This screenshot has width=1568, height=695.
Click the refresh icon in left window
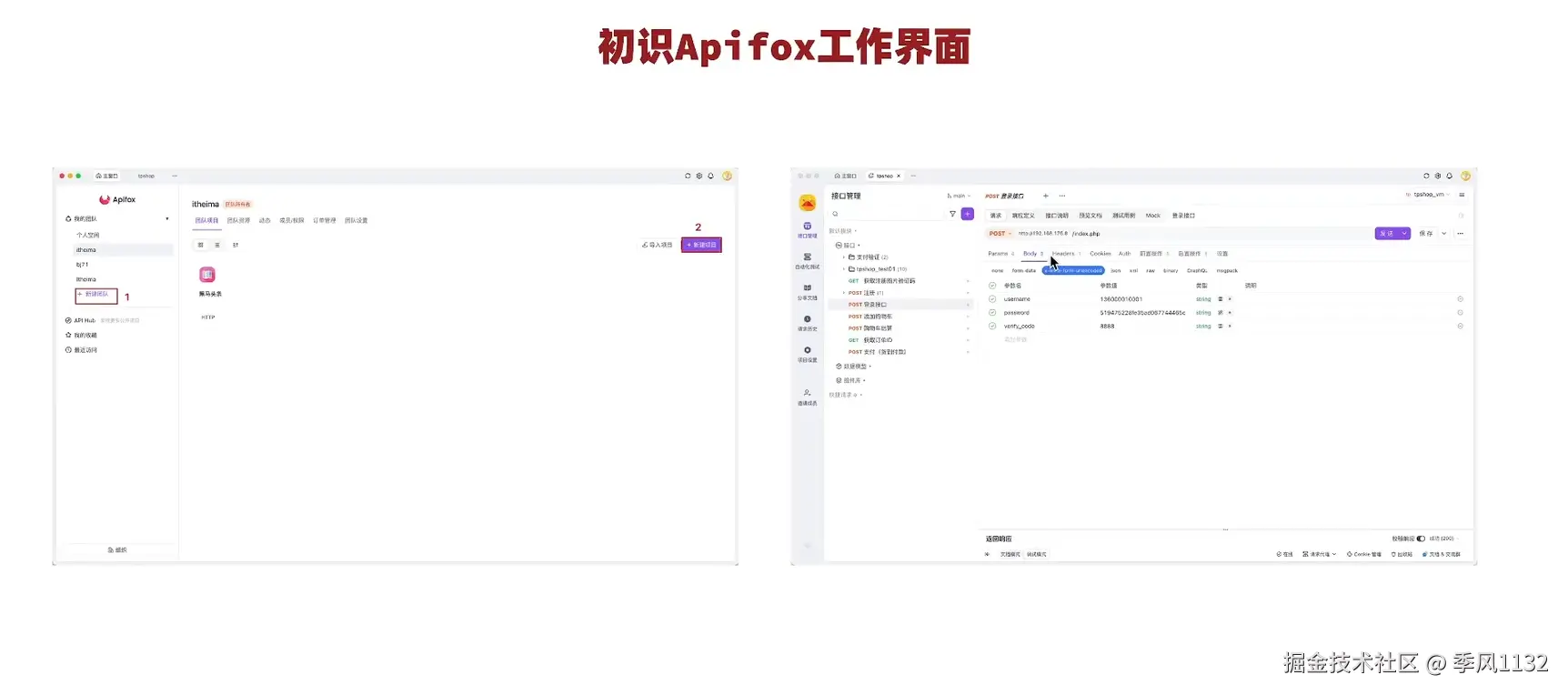[688, 176]
